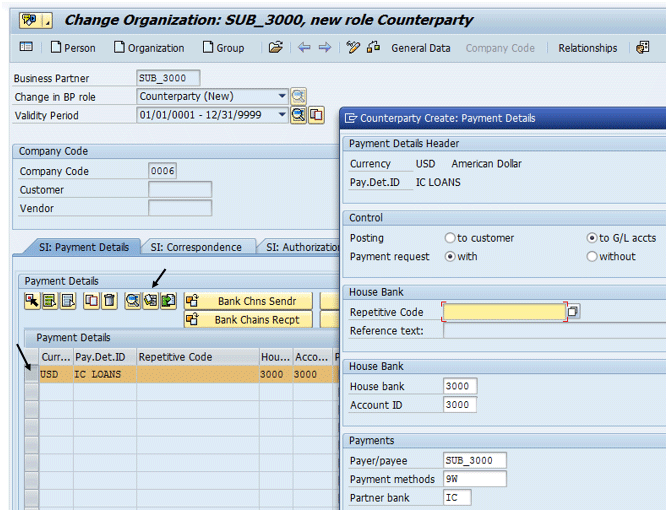
Task: Click the Bank Chns Sendr button
Action: coord(248,301)
